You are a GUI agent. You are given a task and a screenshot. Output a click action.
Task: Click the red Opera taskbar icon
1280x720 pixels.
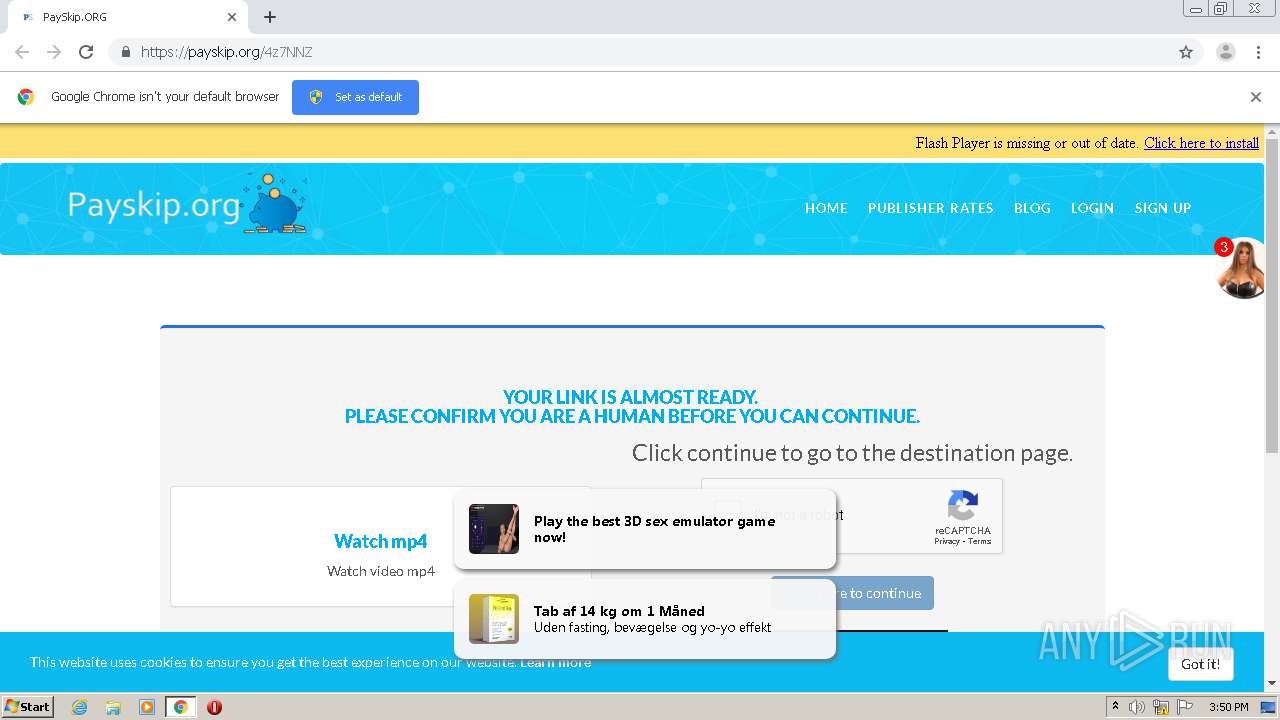(214, 707)
